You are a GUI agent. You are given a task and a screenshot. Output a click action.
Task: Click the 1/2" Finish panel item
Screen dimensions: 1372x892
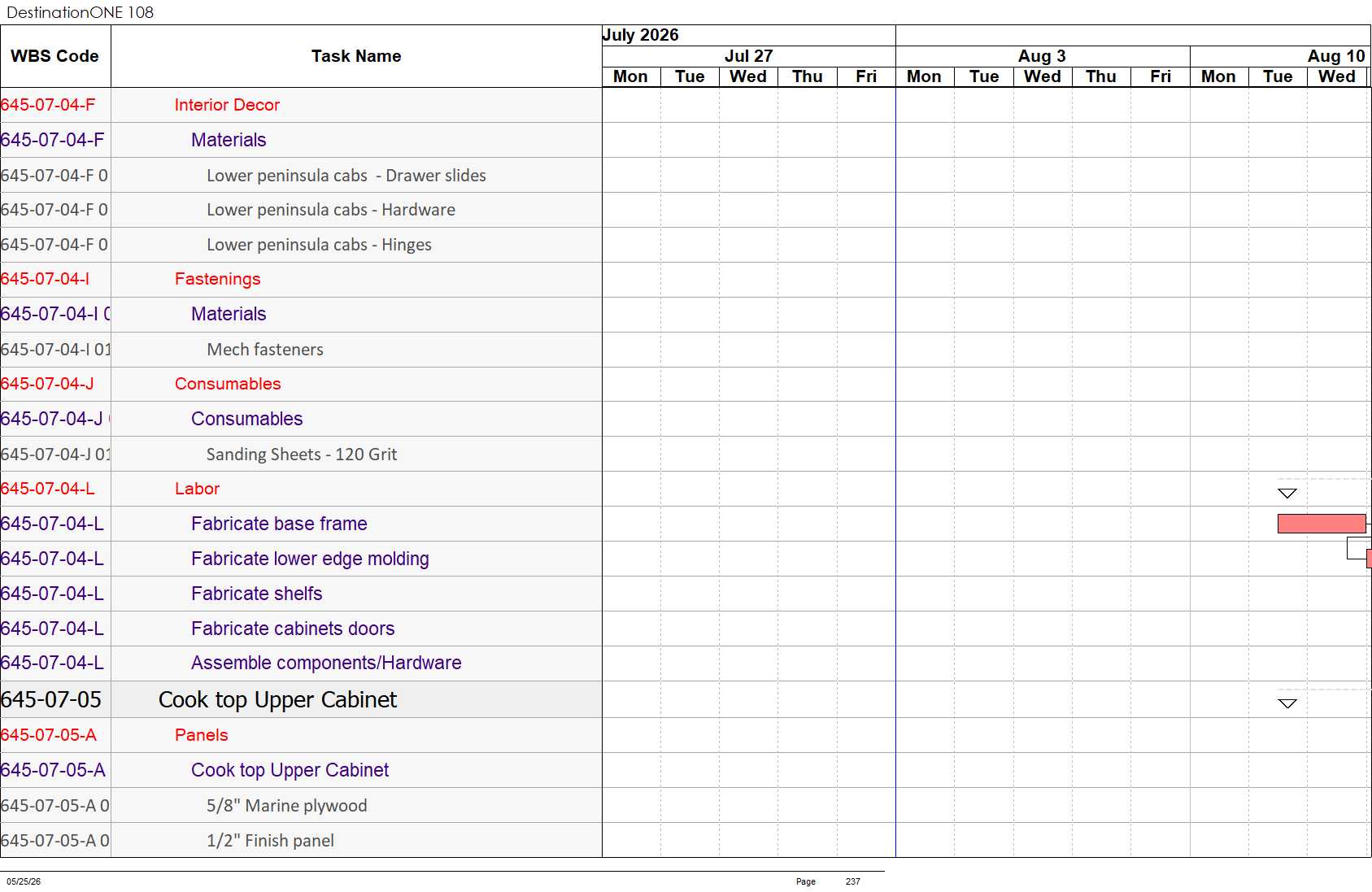tap(270, 841)
